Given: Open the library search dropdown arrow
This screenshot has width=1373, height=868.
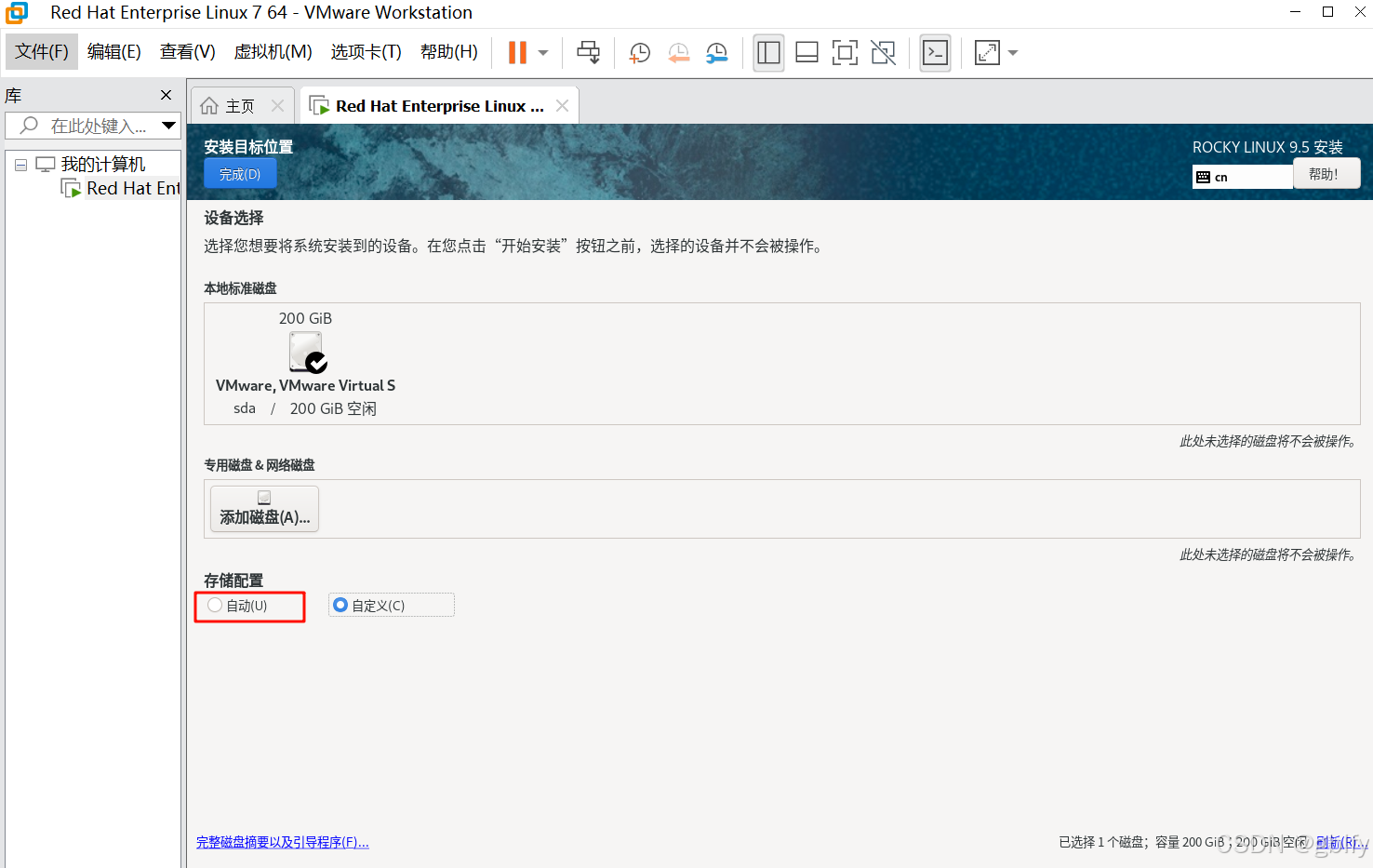Looking at the screenshot, I should [168, 126].
